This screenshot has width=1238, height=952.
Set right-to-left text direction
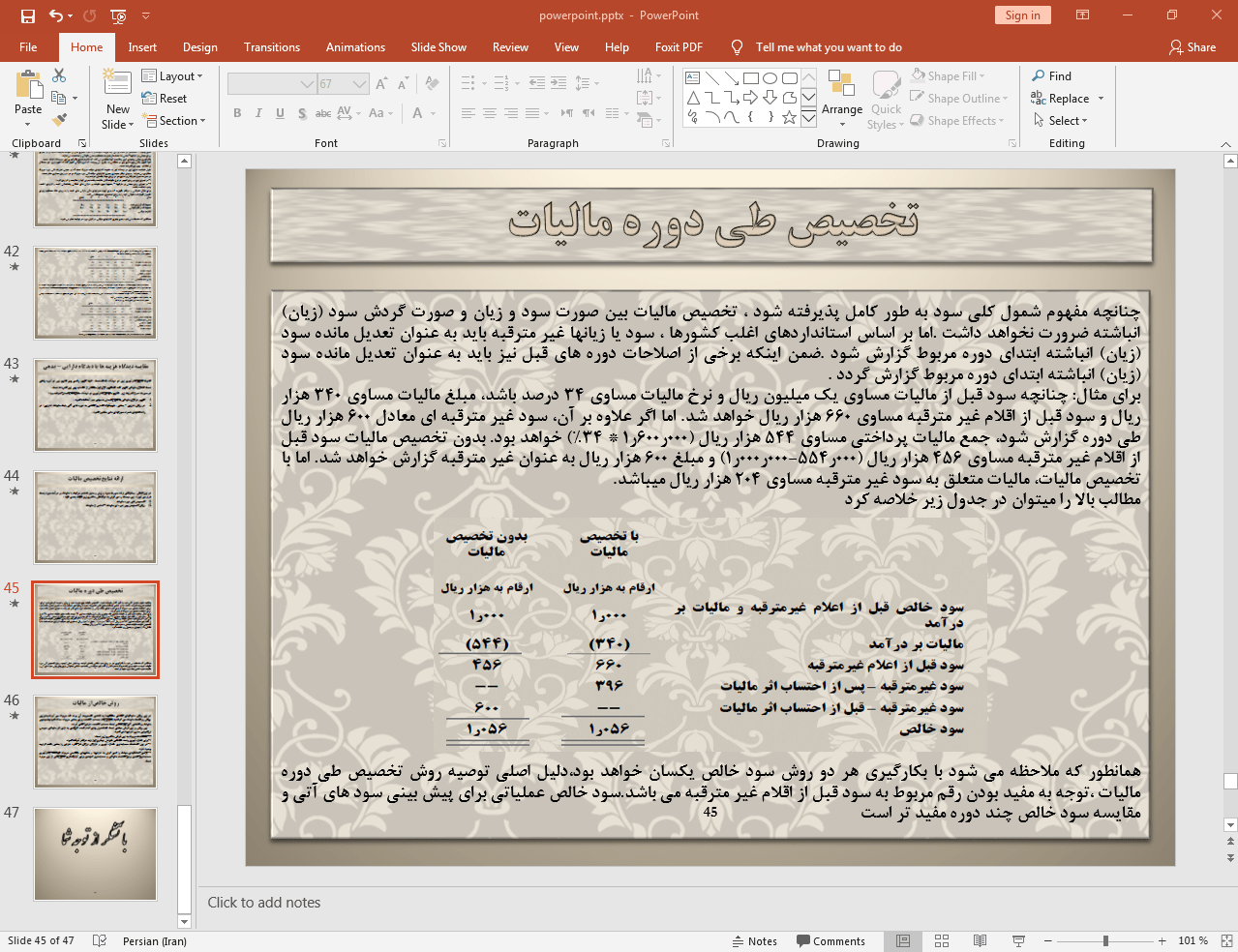[x=589, y=113]
